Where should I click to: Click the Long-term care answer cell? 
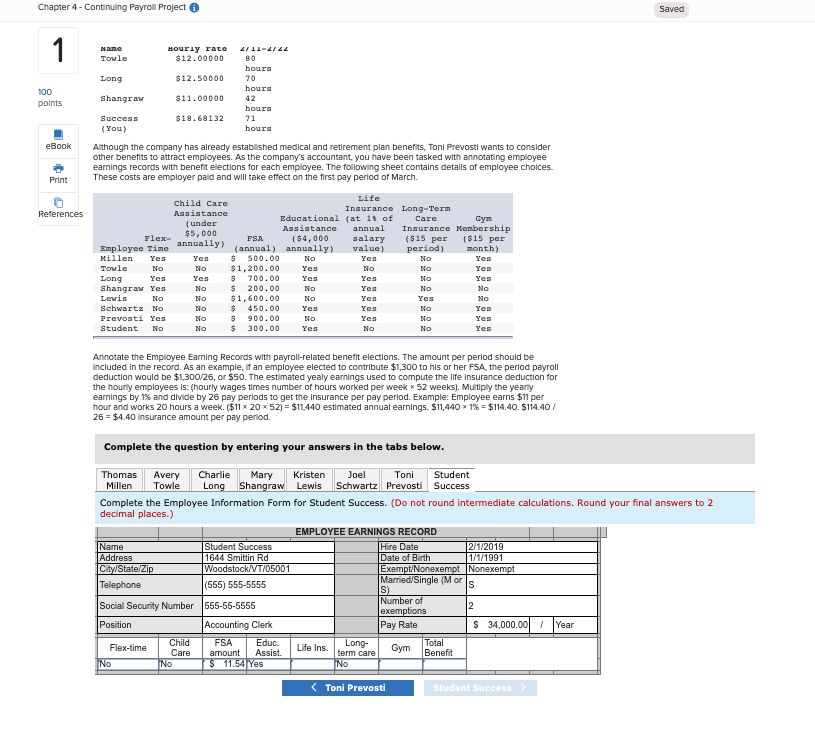355,662
